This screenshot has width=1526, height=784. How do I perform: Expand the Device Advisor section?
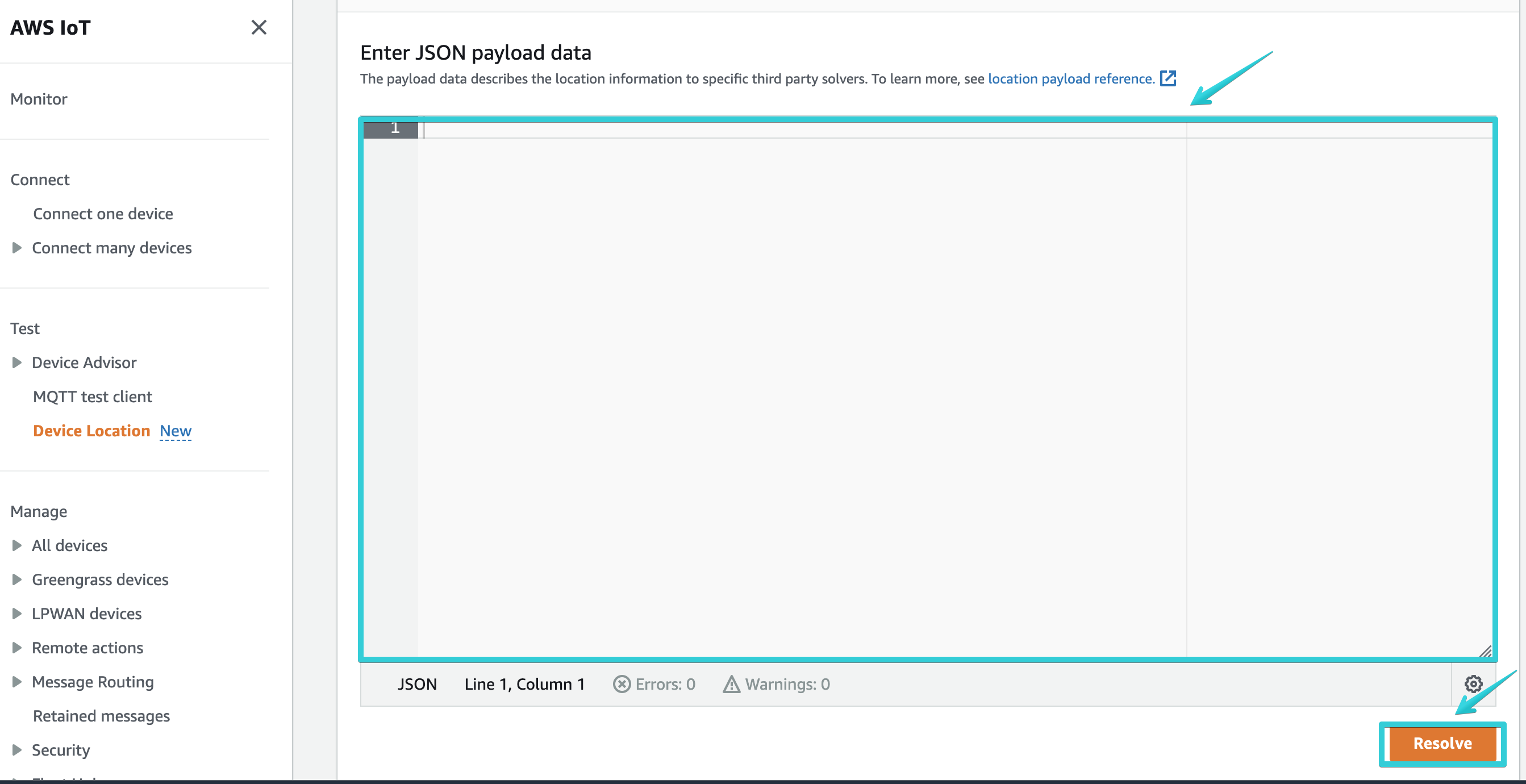coord(16,362)
